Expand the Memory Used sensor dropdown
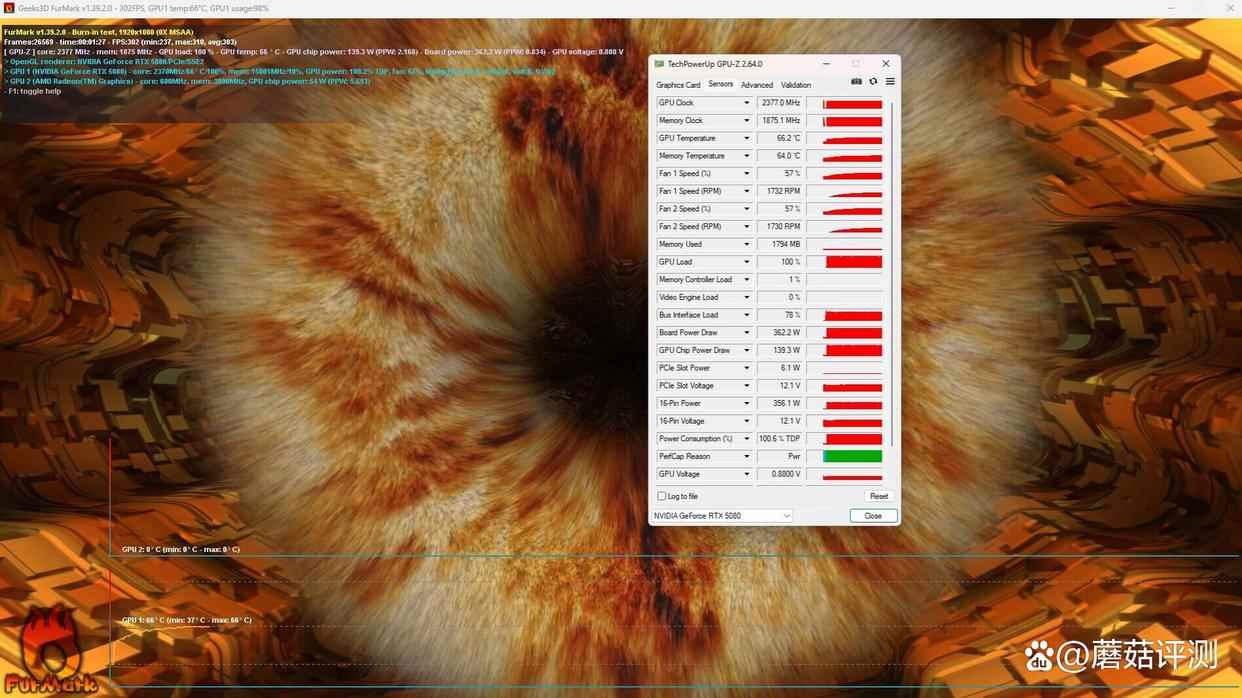1242x698 pixels. coord(746,244)
